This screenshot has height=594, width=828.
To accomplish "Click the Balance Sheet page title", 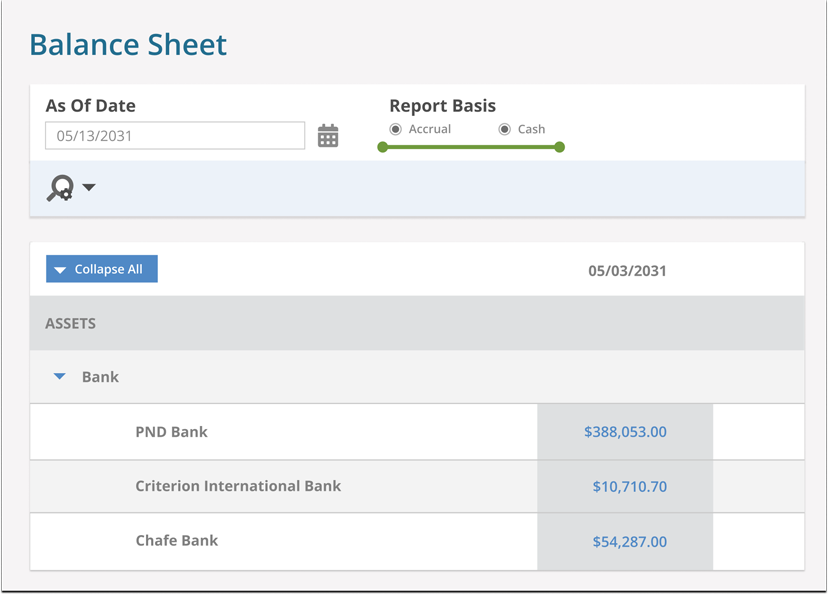I will (x=128, y=44).
